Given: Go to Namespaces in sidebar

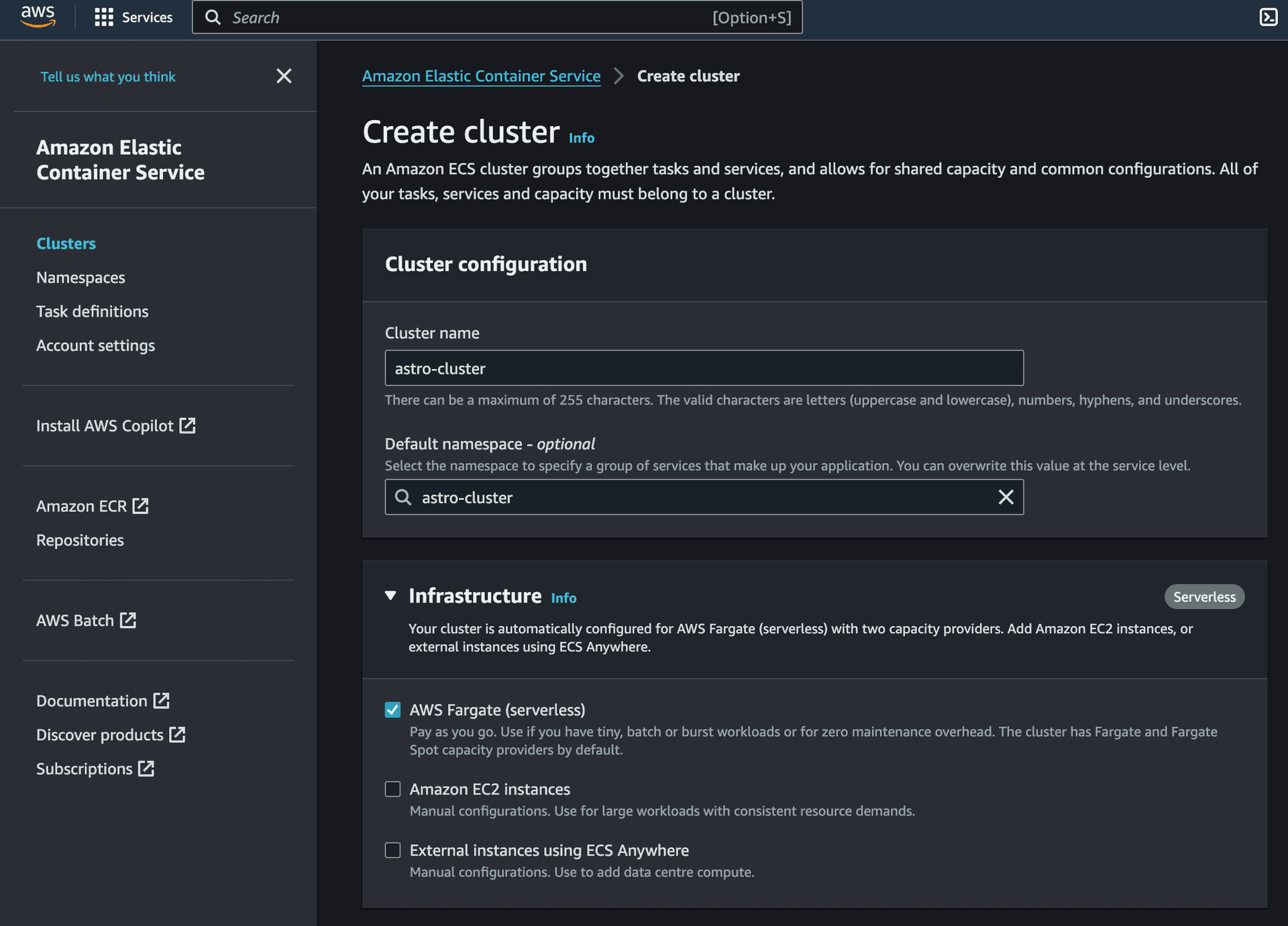Looking at the screenshot, I should tap(80, 277).
